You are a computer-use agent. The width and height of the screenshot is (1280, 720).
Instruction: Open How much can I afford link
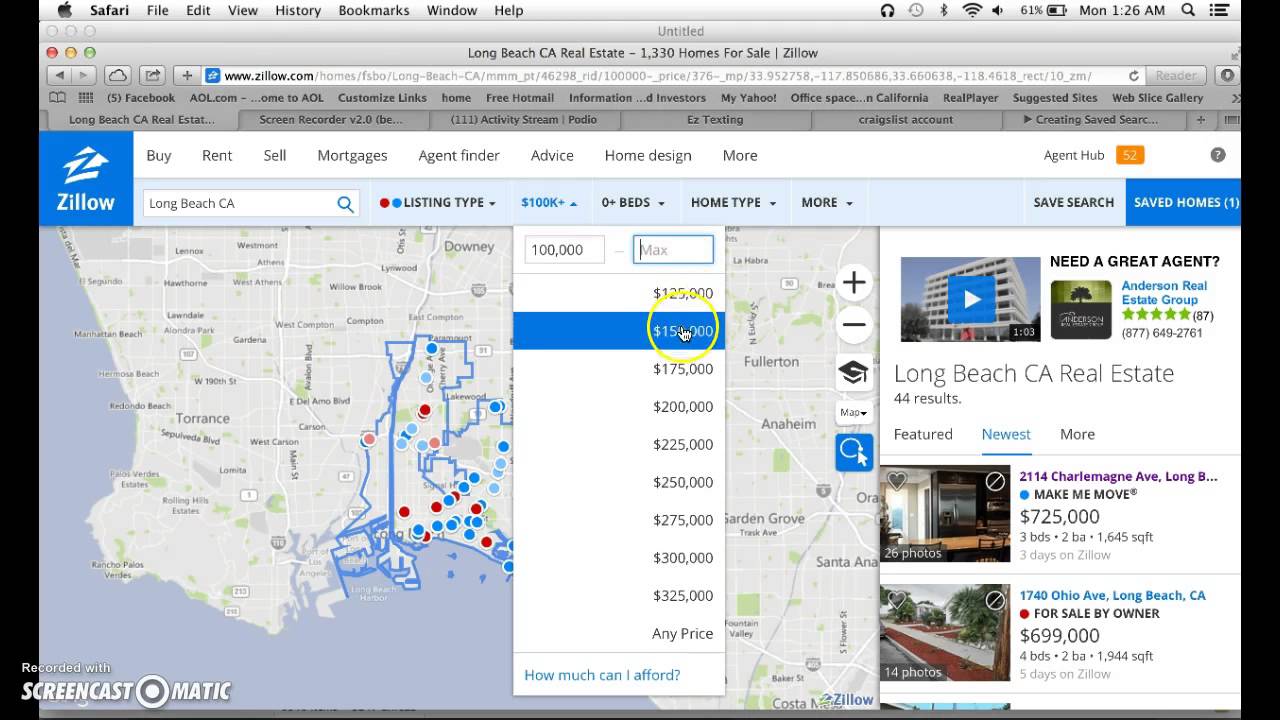point(602,675)
